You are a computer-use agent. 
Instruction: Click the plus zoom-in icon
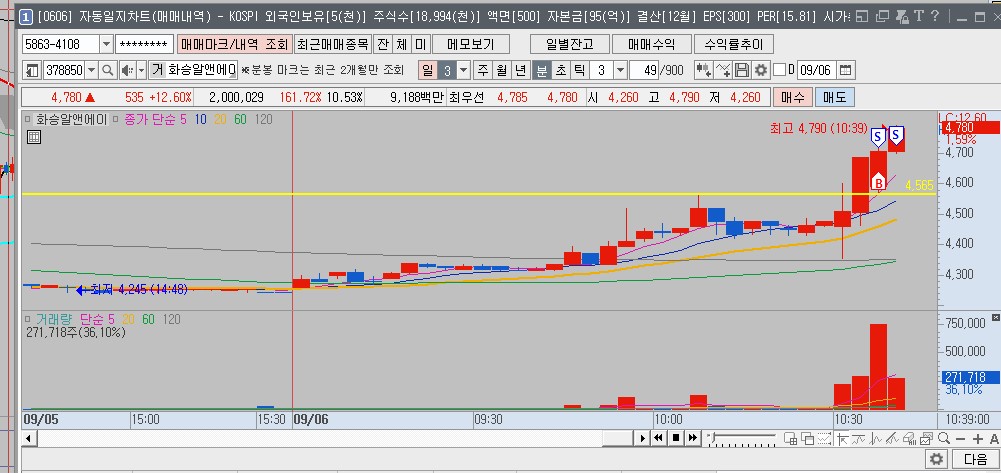click(x=977, y=439)
